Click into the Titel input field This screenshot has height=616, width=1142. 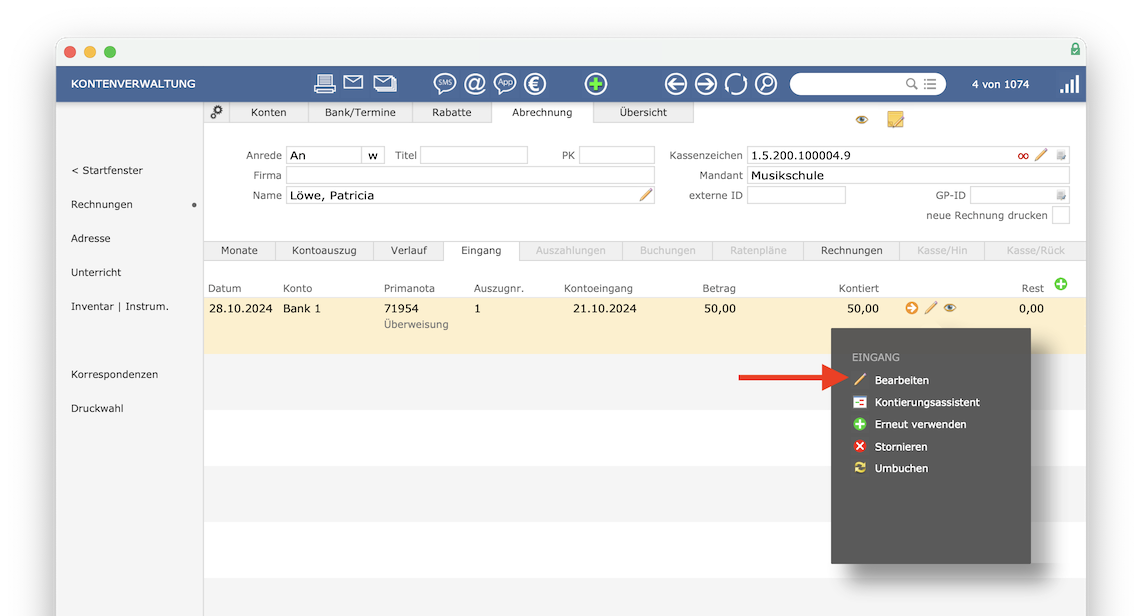click(x=474, y=155)
